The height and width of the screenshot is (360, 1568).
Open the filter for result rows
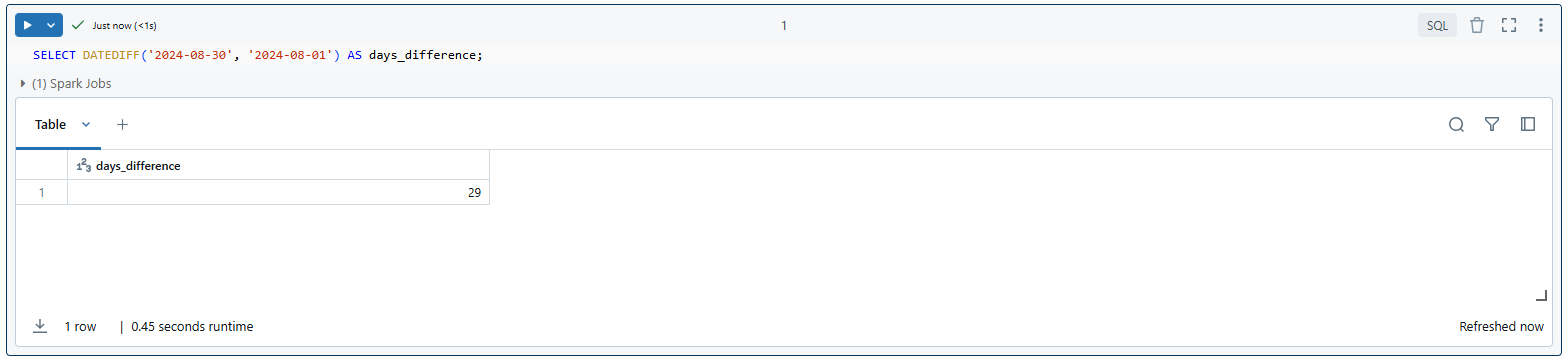(1492, 125)
